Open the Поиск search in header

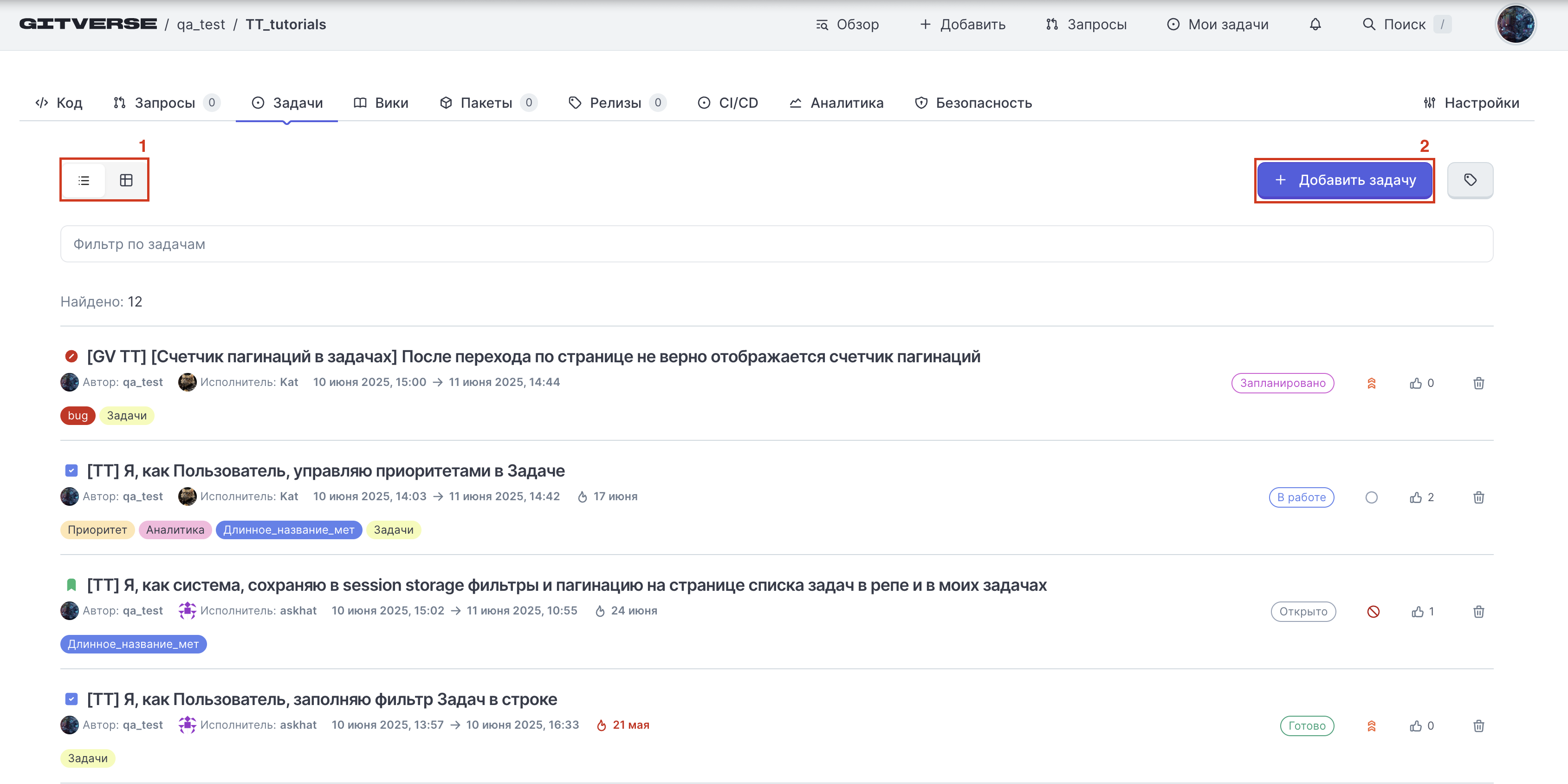(x=1406, y=24)
